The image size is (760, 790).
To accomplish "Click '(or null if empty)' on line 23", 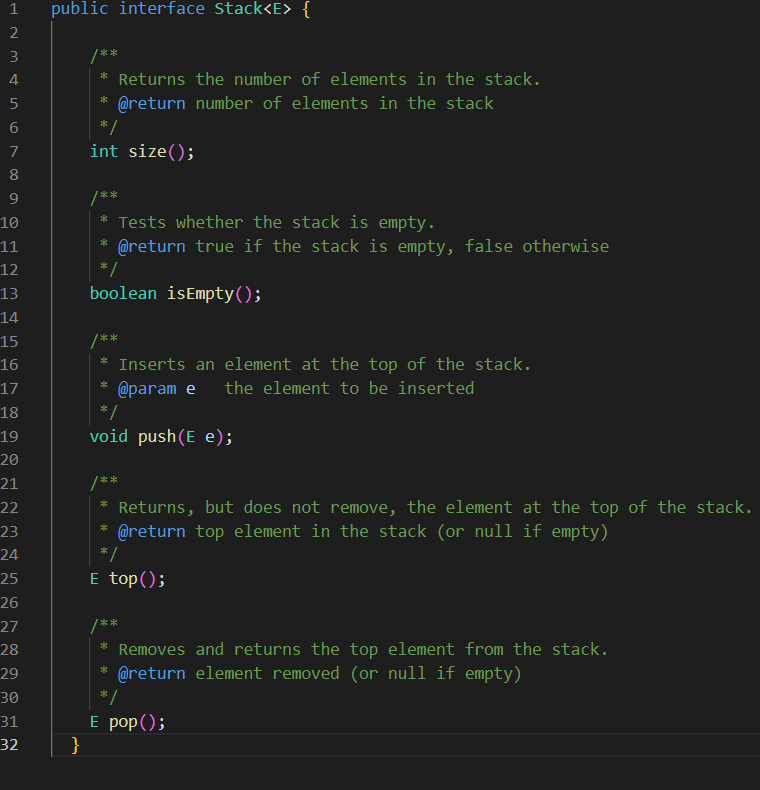I will (522, 532).
